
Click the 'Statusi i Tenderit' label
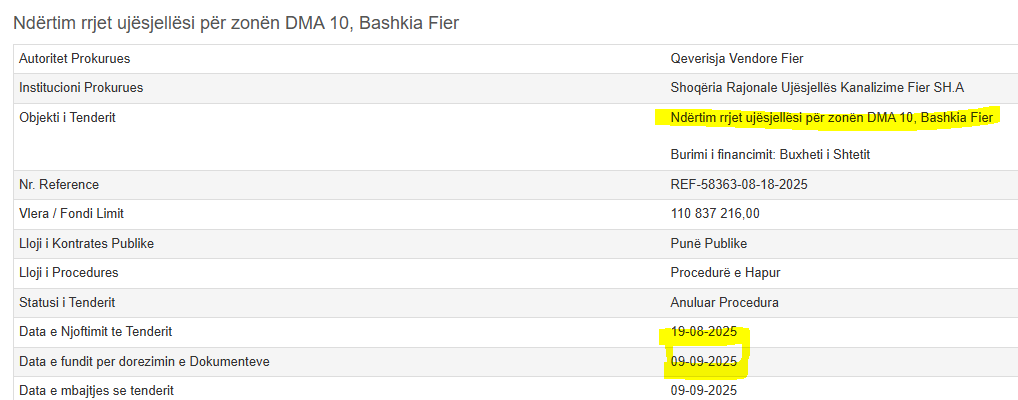(67, 302)
